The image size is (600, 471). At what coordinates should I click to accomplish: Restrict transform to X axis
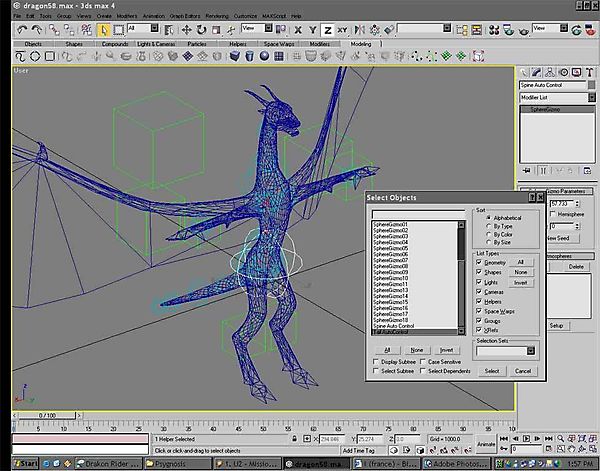click(x=298, y=29)
